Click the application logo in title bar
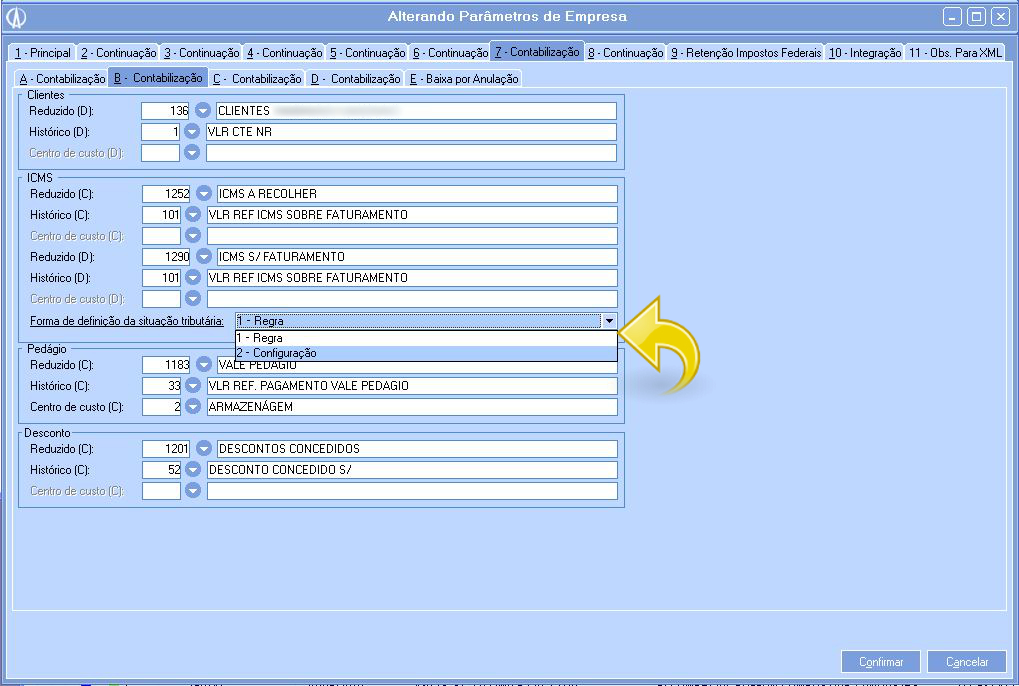 pos(17,17)
